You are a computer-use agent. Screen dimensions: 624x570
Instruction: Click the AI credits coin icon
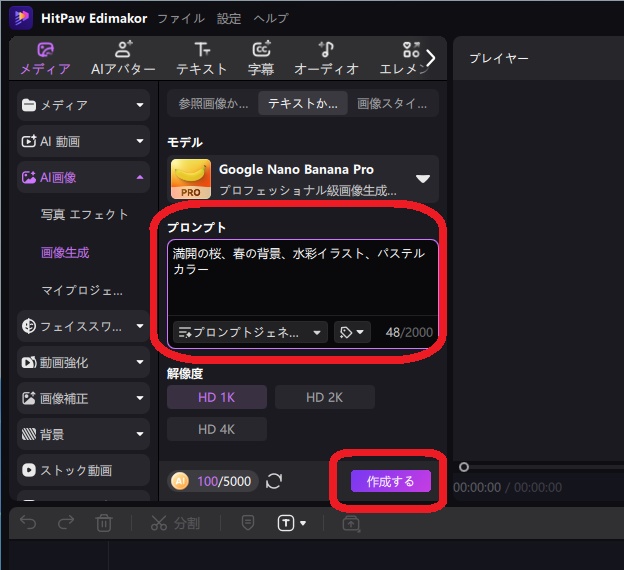tap(180, 481)
